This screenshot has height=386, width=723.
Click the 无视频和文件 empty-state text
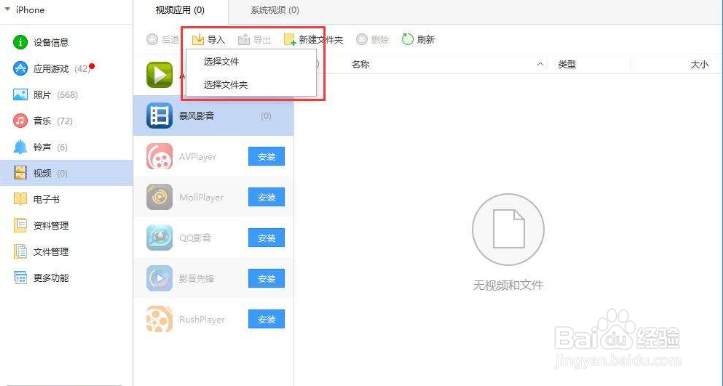(508, 285)
